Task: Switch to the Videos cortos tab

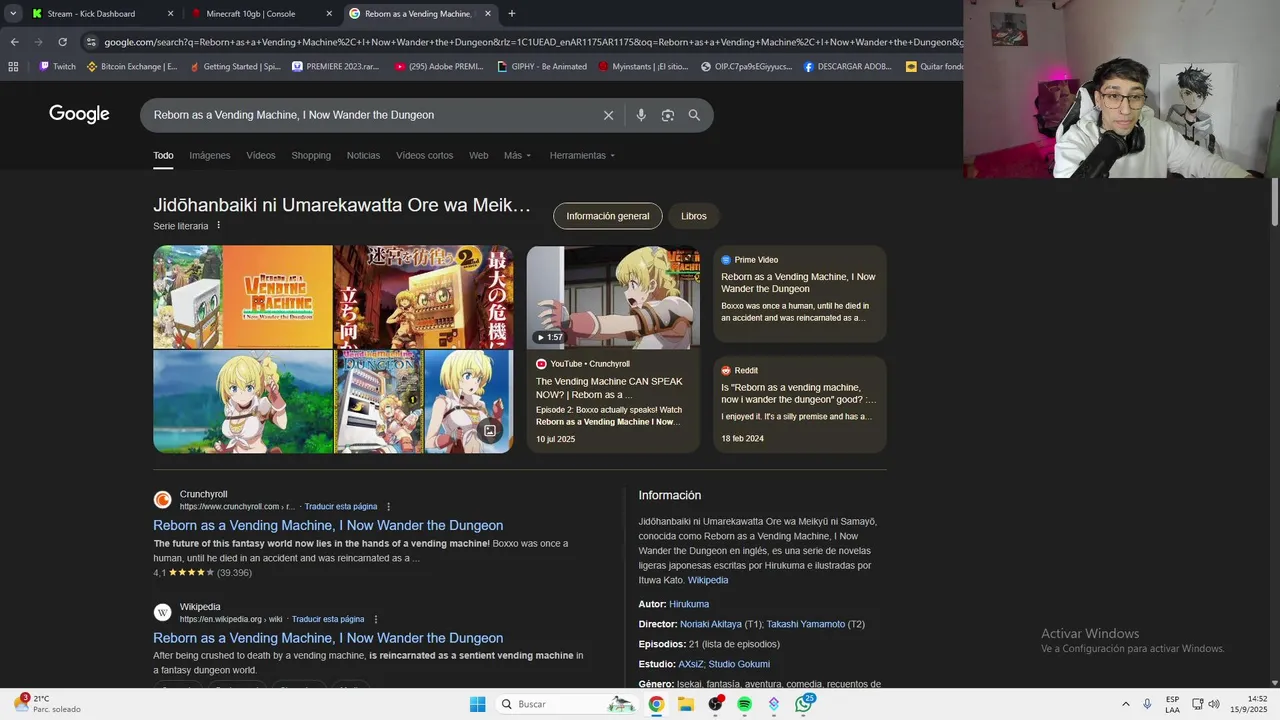Action: (424, 155)
